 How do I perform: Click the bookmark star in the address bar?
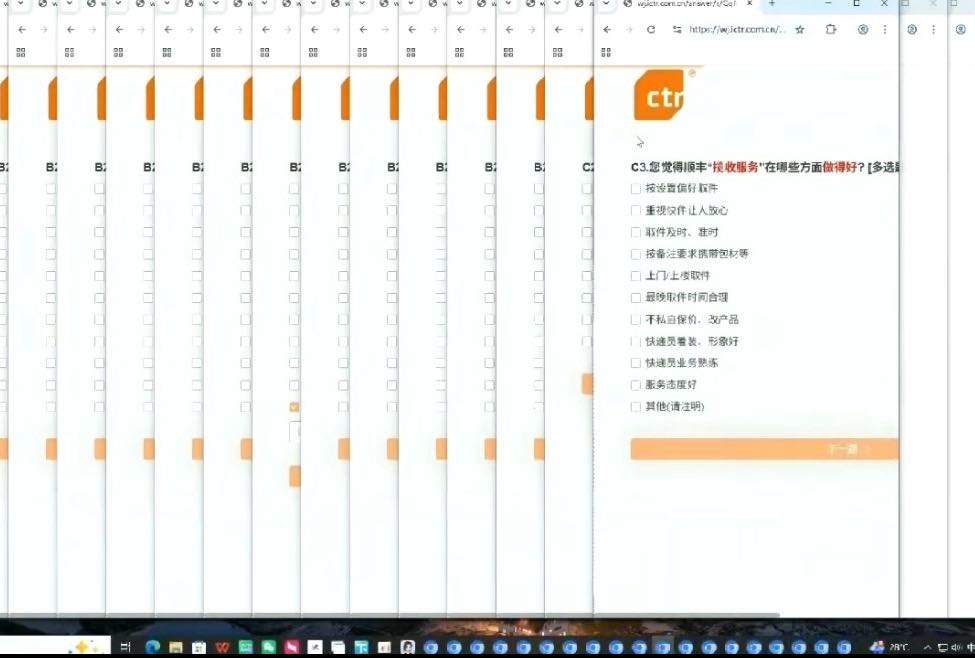[800, 29]
